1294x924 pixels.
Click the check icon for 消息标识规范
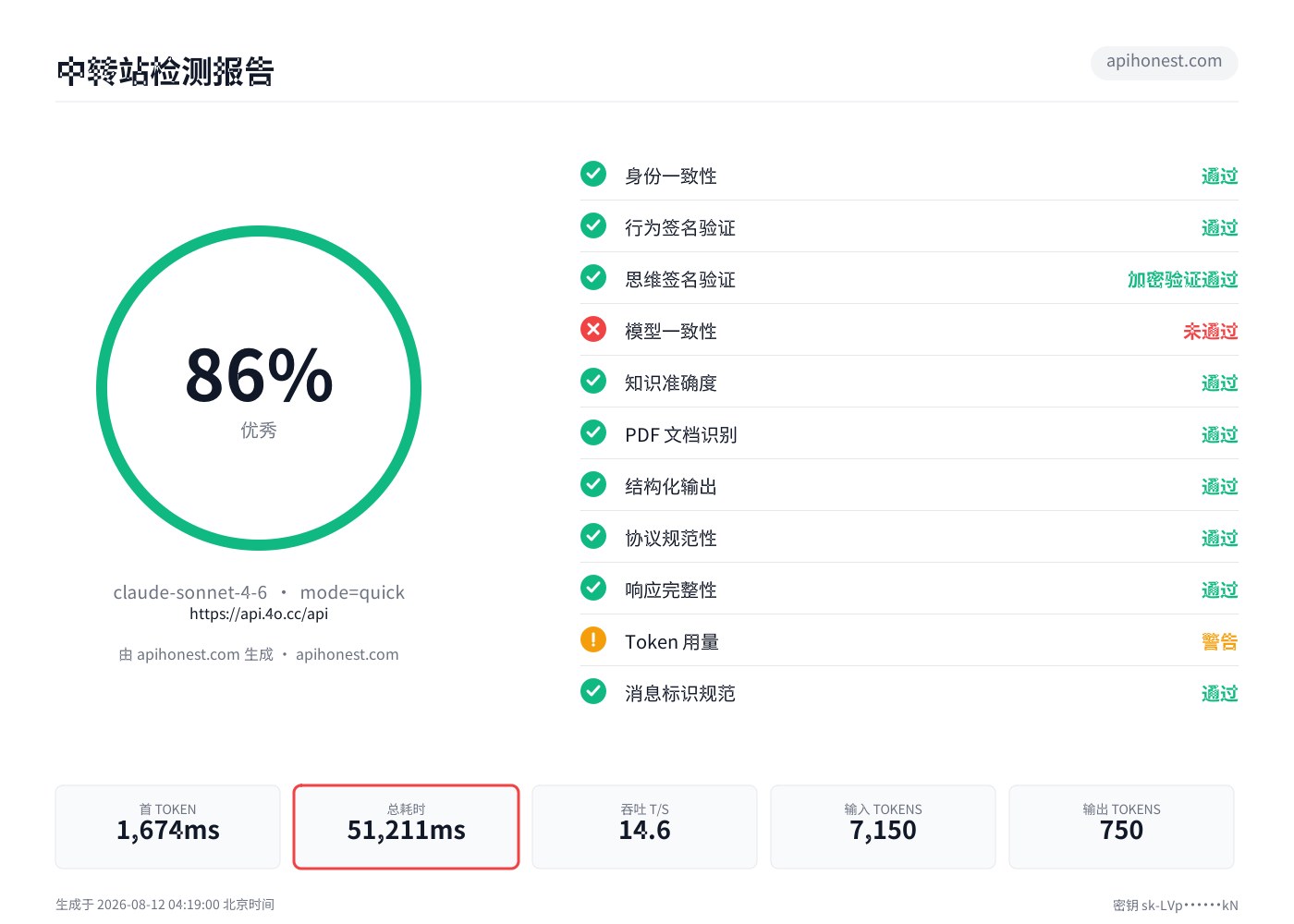click(x=593, y=691)
